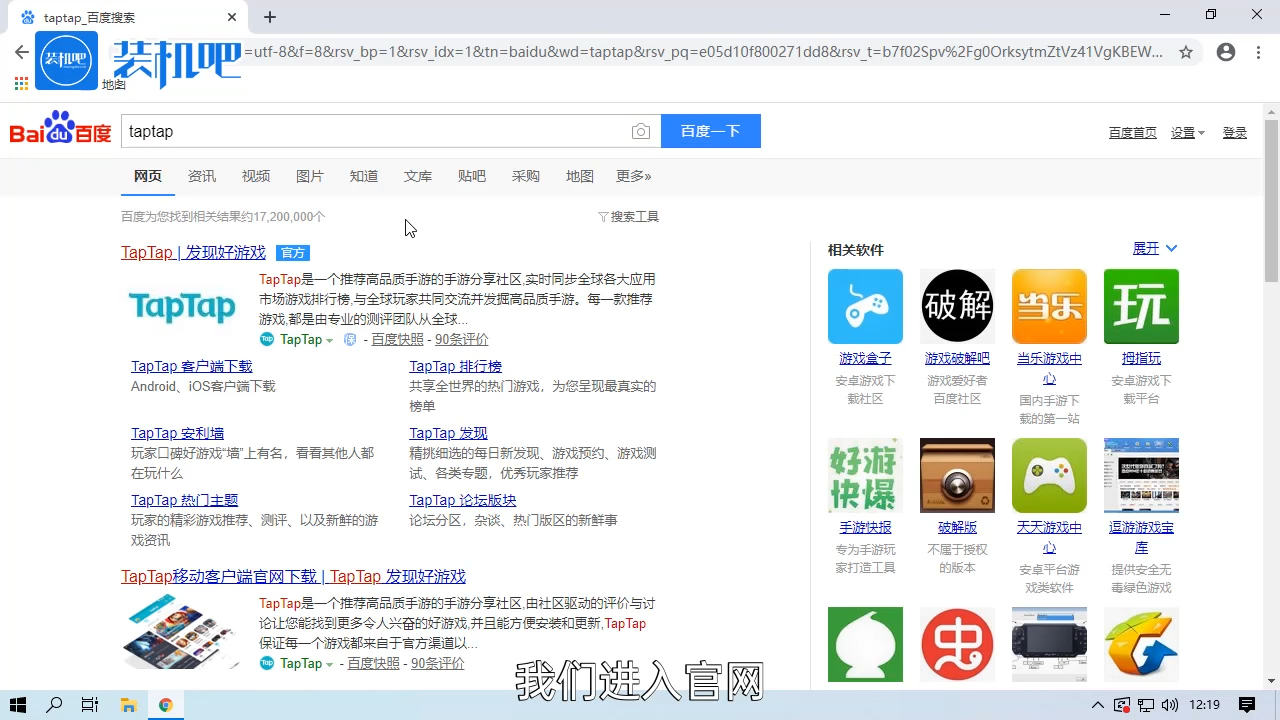This screenshot has height=720, width=1280.
Task: Switch to the 贴吧 tab
Action: point(471,176)
